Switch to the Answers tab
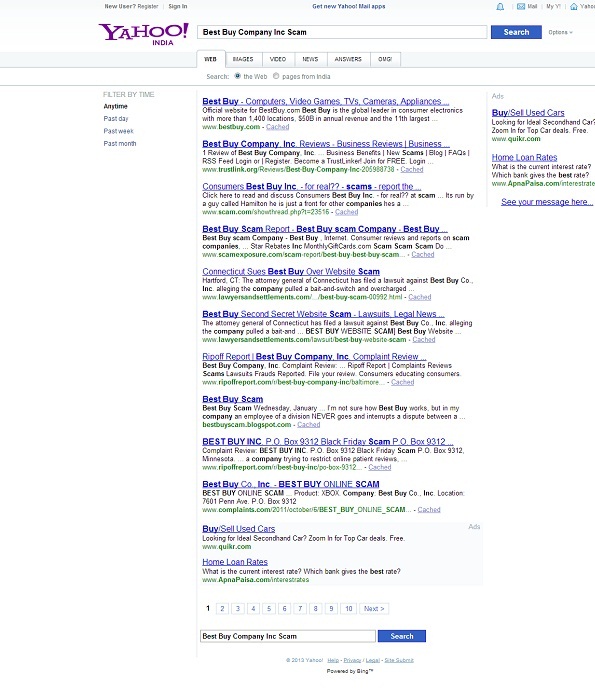This screenshot has width=595, height=690. point(348,59)
